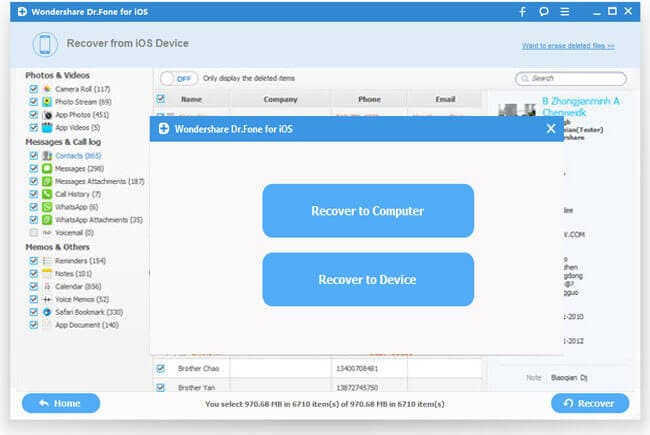Image resolution: width=650 pixels, height=435 pixels.
Task: Uncheck the Brother Yan row checkbox
Action: click(160, 387)
